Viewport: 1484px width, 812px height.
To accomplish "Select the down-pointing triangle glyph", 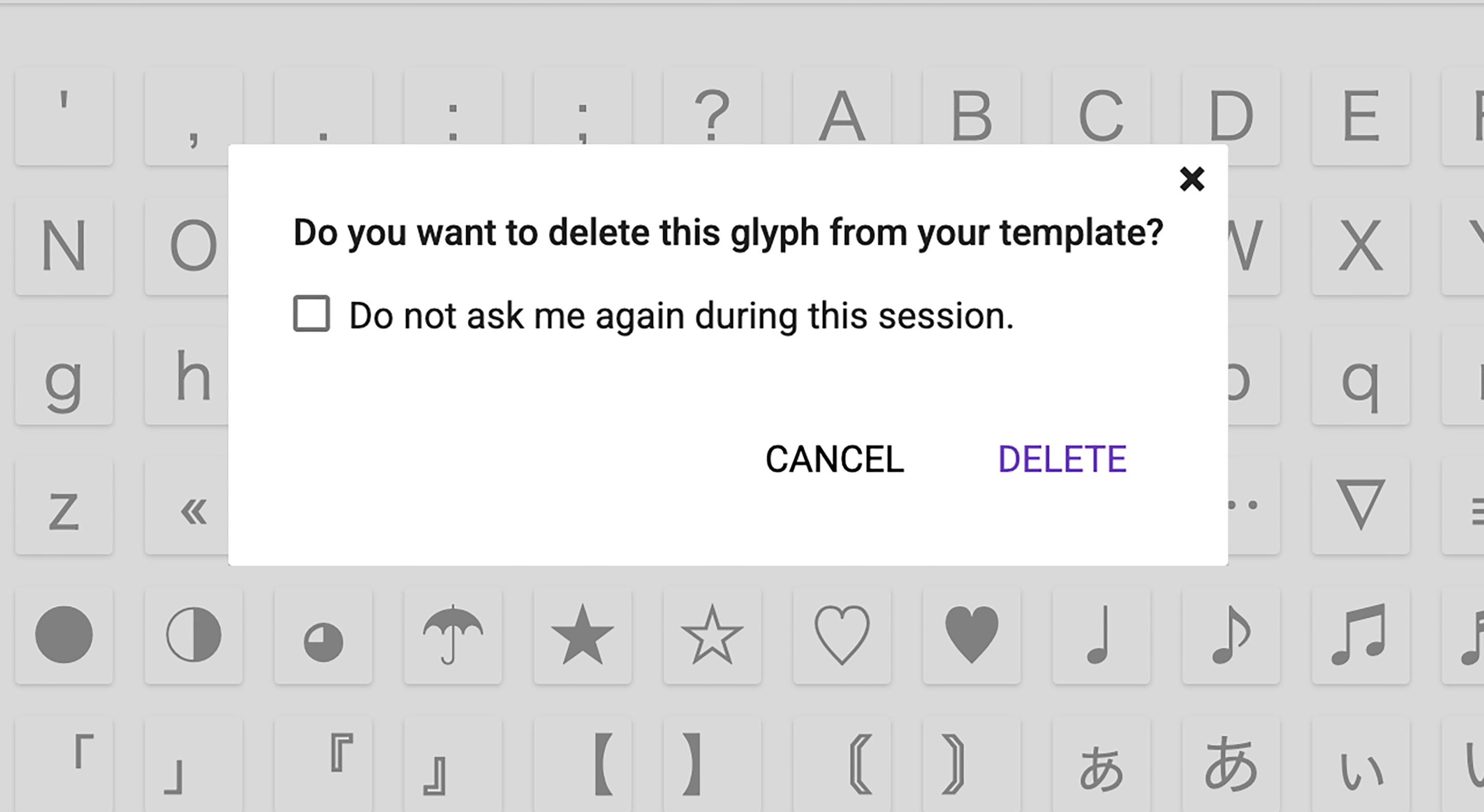I will click(x=1360, y=505).
